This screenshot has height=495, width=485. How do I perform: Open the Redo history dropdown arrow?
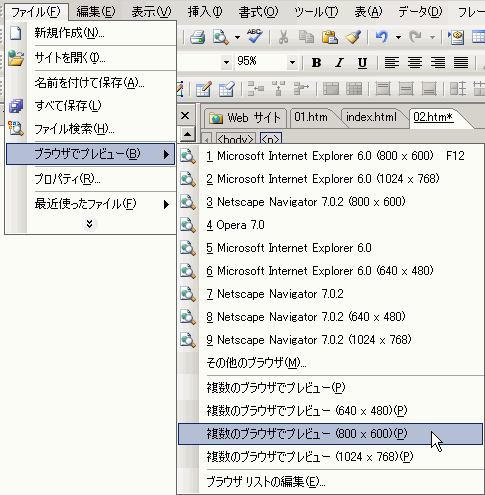(432, 37)
